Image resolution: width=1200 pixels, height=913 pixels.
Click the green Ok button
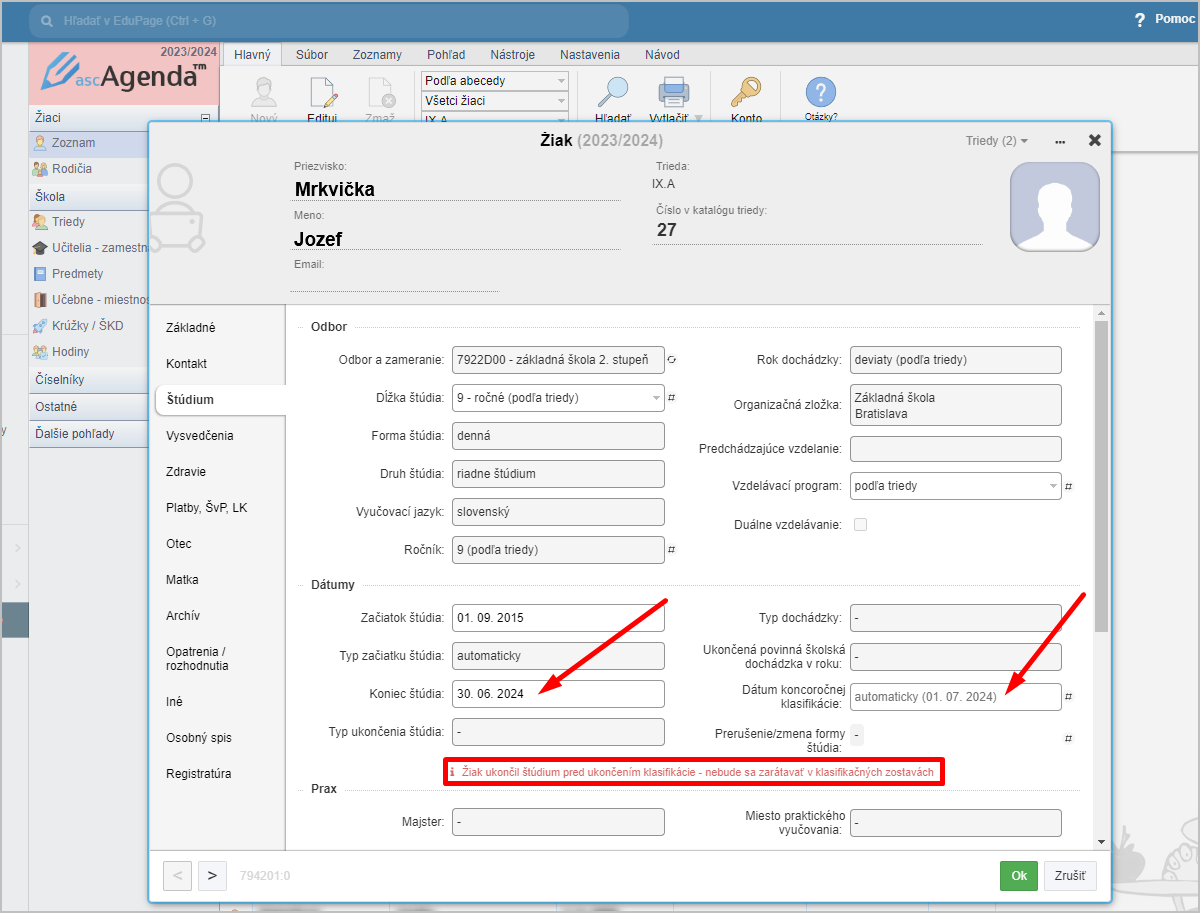coord(1018,876)
